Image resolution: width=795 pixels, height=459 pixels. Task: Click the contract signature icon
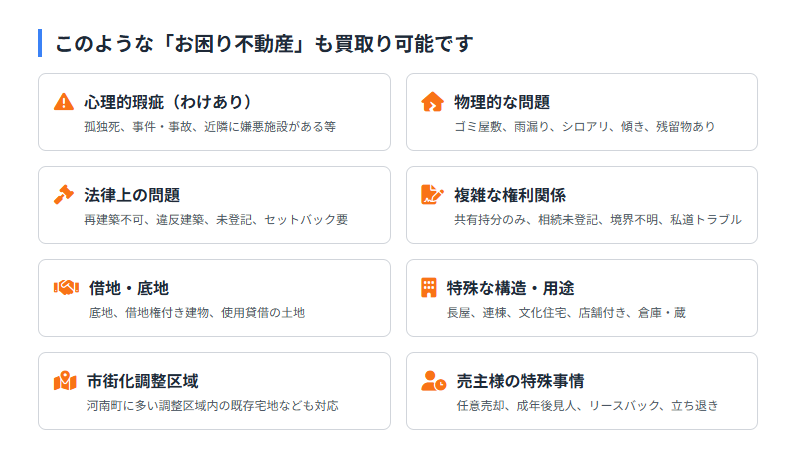coord(432,195)
